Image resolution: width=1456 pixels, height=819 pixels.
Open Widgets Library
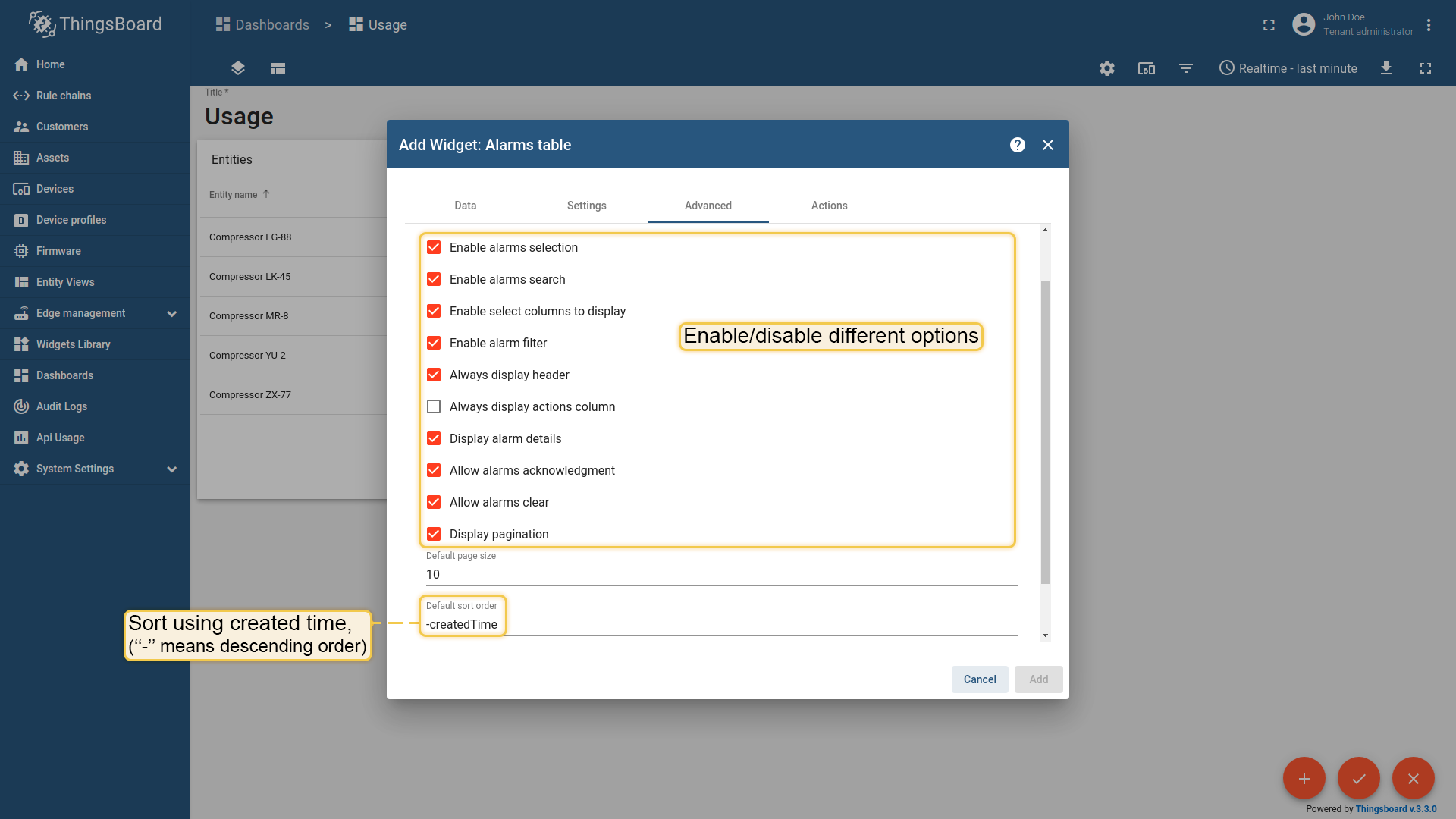coord(94,344)
